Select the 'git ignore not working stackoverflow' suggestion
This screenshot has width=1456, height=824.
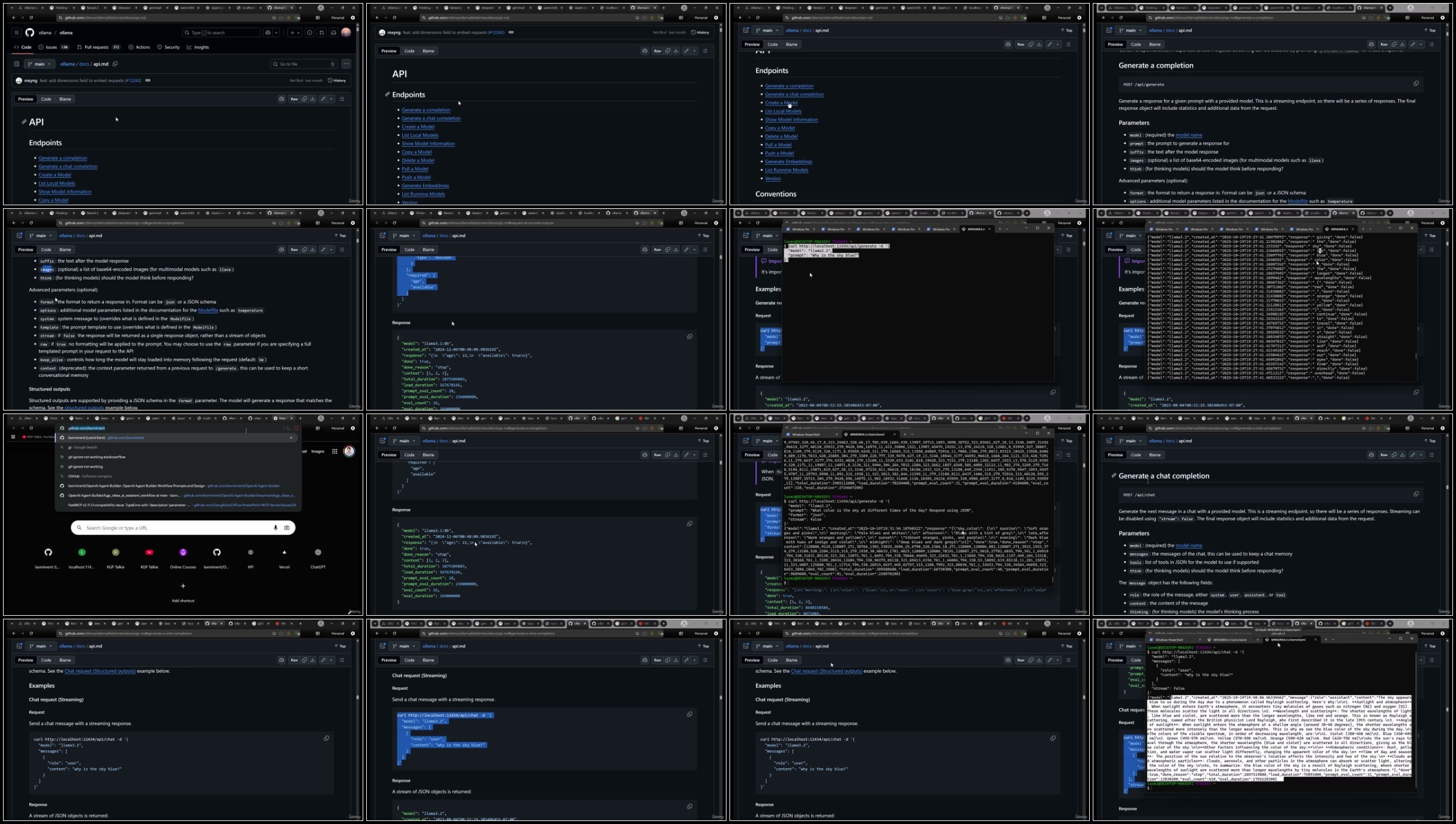pos(96,457)
